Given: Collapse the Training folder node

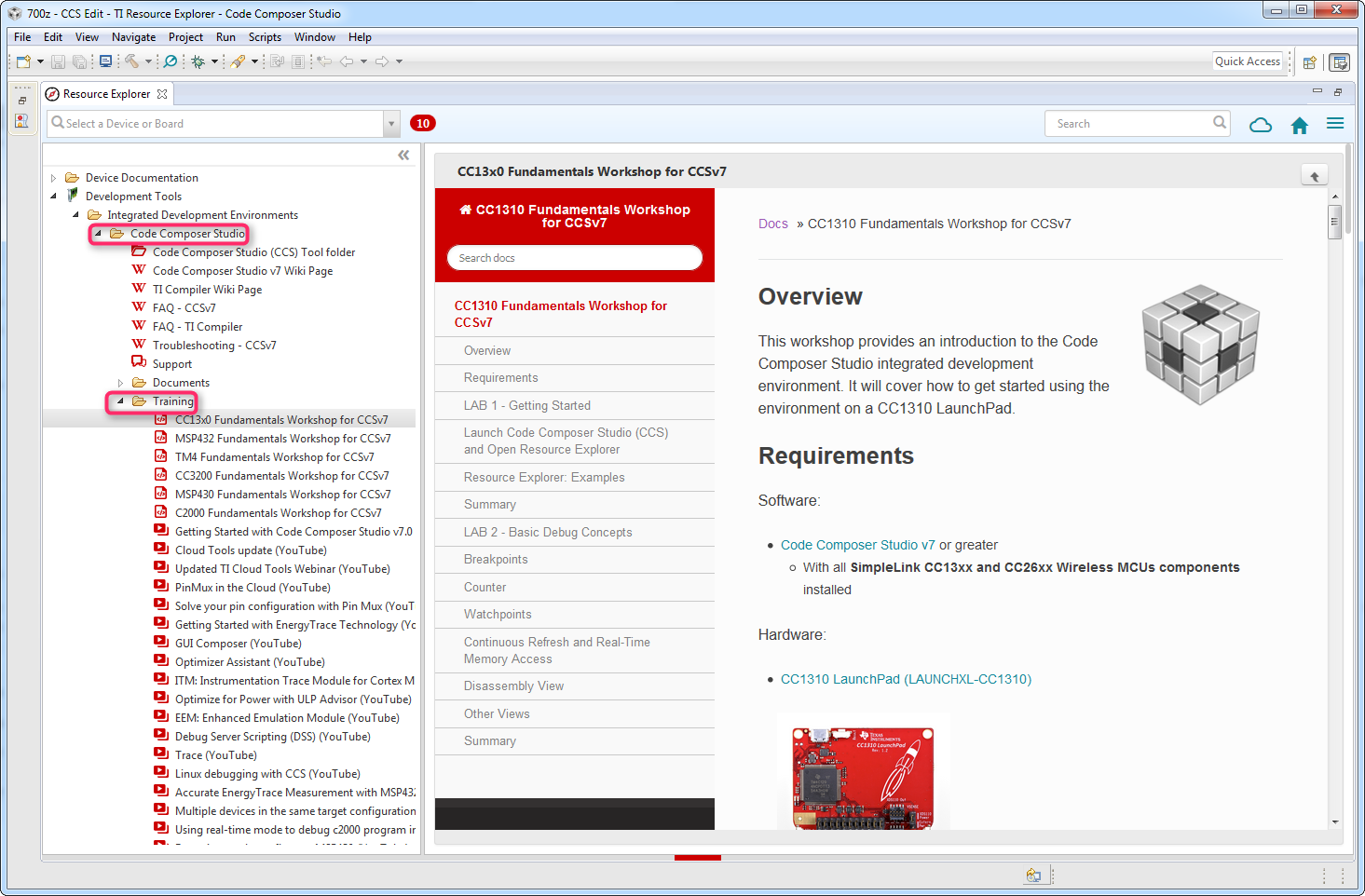Looking at the screenshot, I should click(x=120, y=401).
